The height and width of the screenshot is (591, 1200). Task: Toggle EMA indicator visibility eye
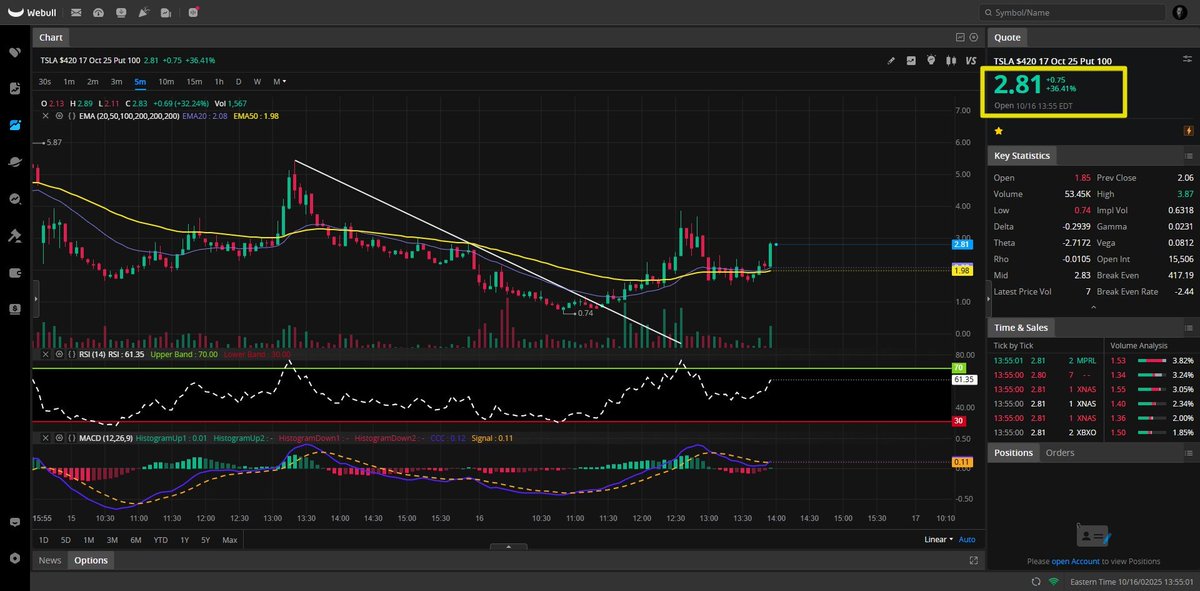pyautogui.click(x=58, y=116)
